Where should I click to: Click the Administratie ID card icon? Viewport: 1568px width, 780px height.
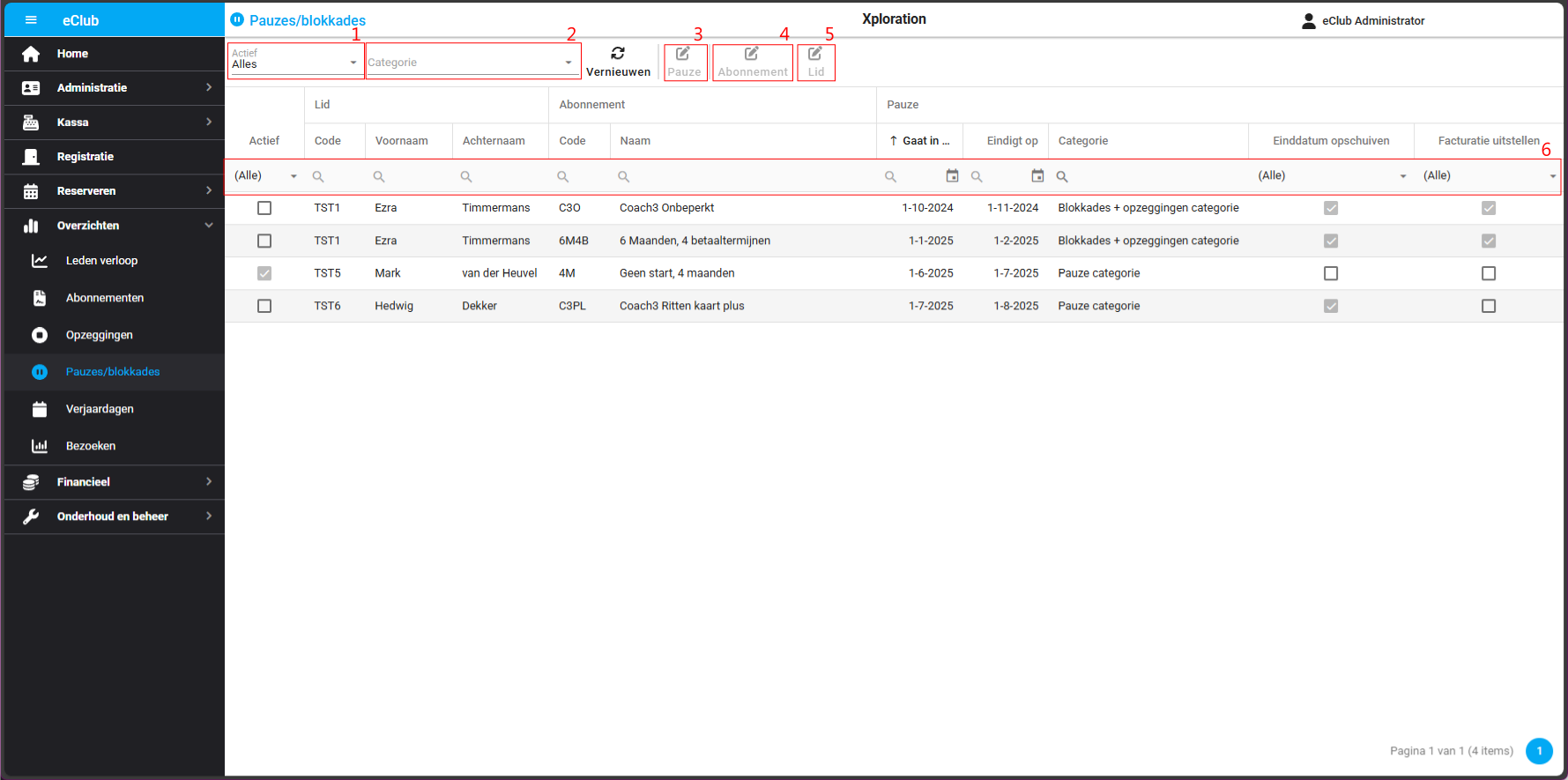[31, 88]
